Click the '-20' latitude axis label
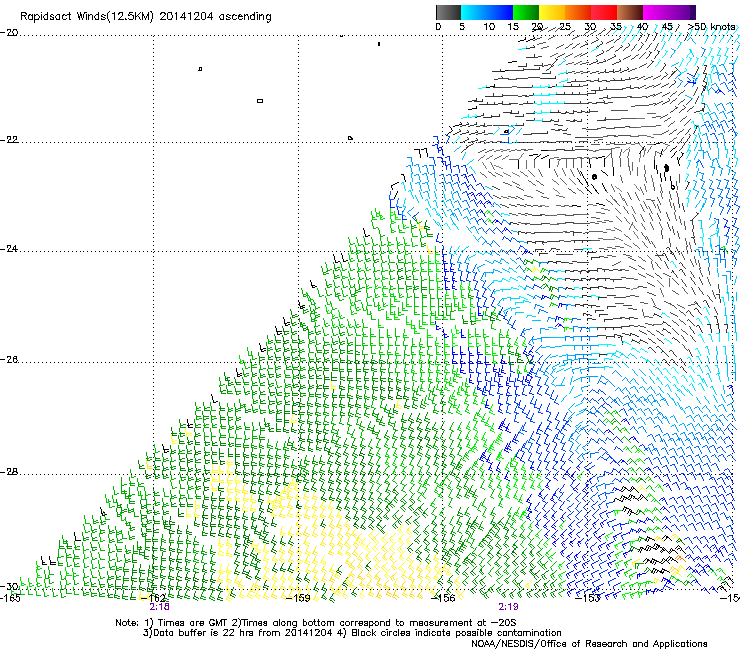740x650 pixels. pos(9,33)
